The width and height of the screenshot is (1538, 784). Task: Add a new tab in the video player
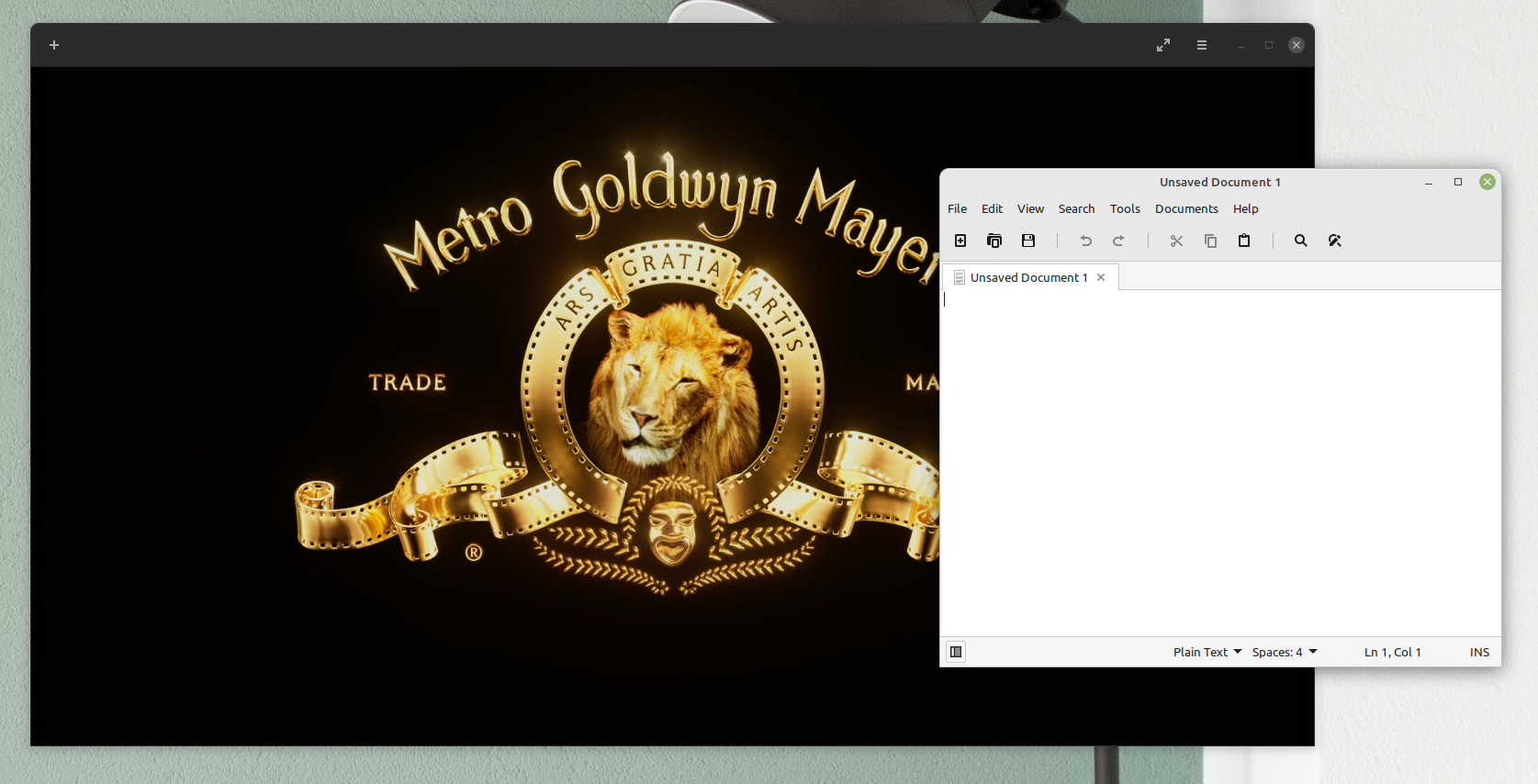54,45
